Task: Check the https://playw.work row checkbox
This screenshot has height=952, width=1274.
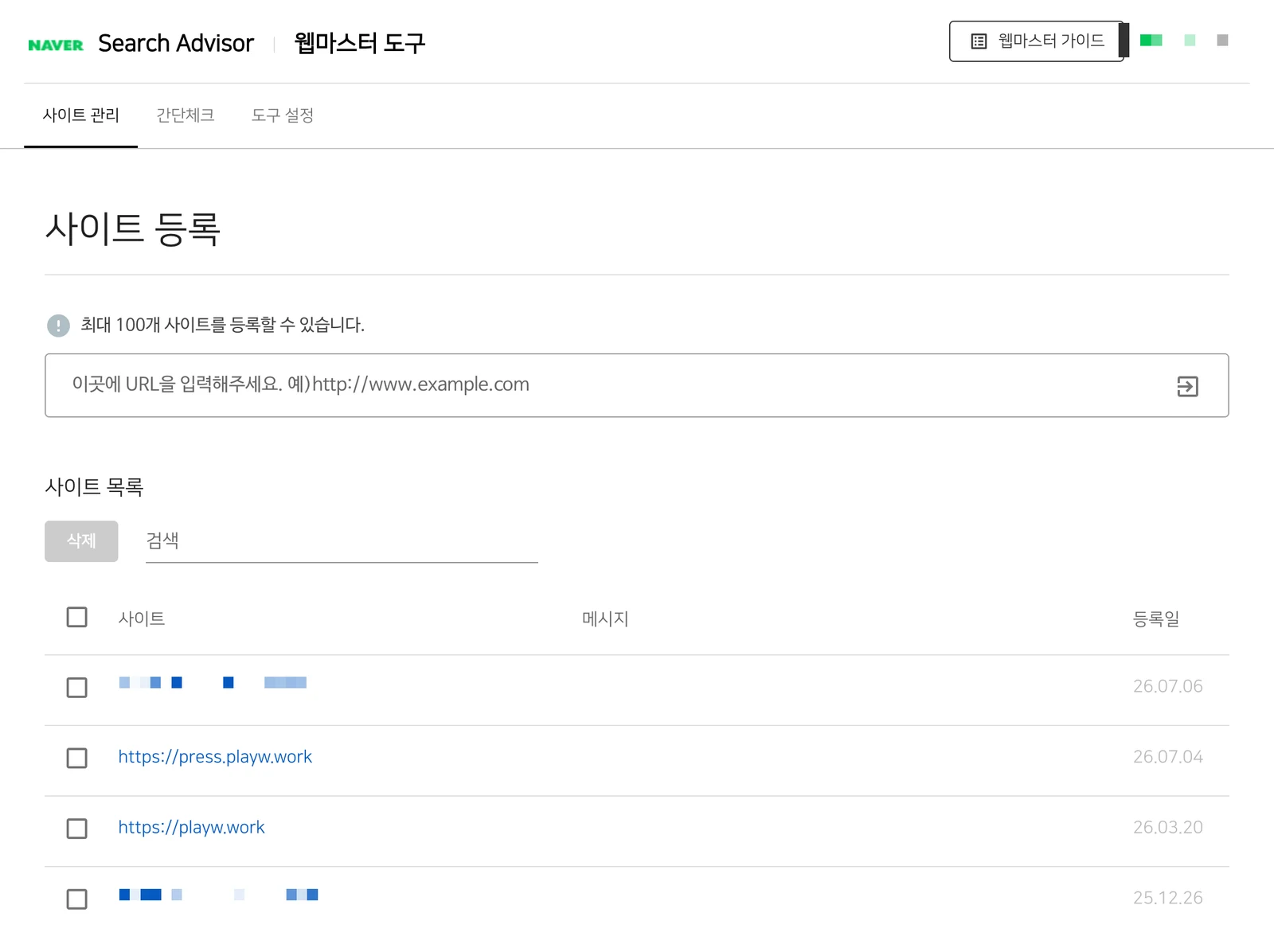Action: click(x=77, y=829)
